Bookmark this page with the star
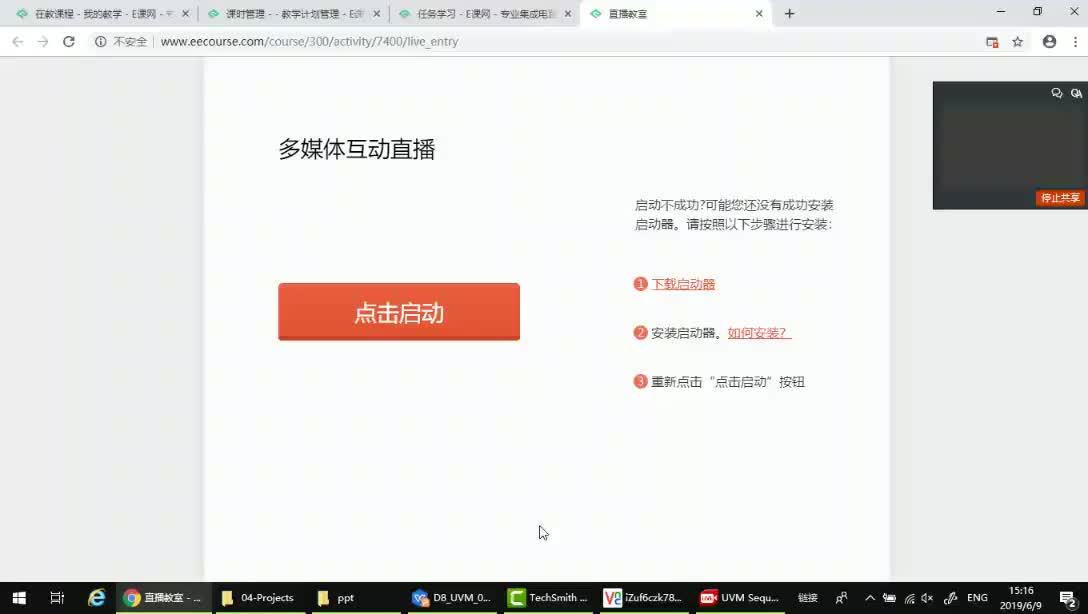The height and width of the screenshot is (614, 1088). (1017, 42)
